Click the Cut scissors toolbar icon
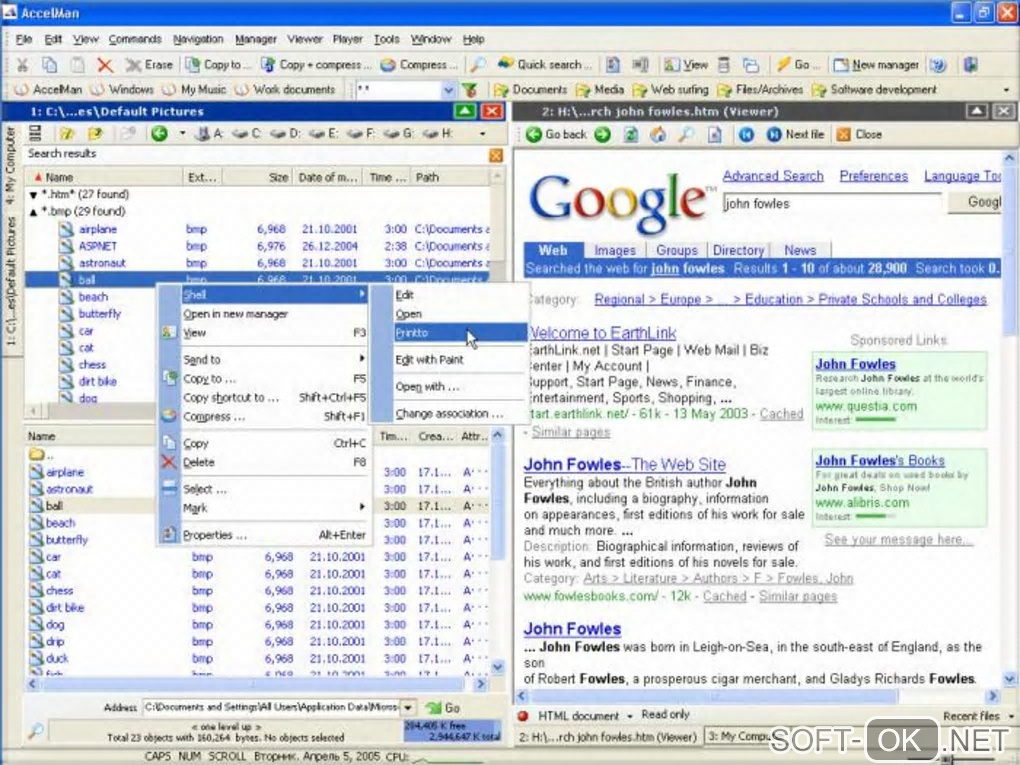1020x765 pixels. [x=22, y=64]
